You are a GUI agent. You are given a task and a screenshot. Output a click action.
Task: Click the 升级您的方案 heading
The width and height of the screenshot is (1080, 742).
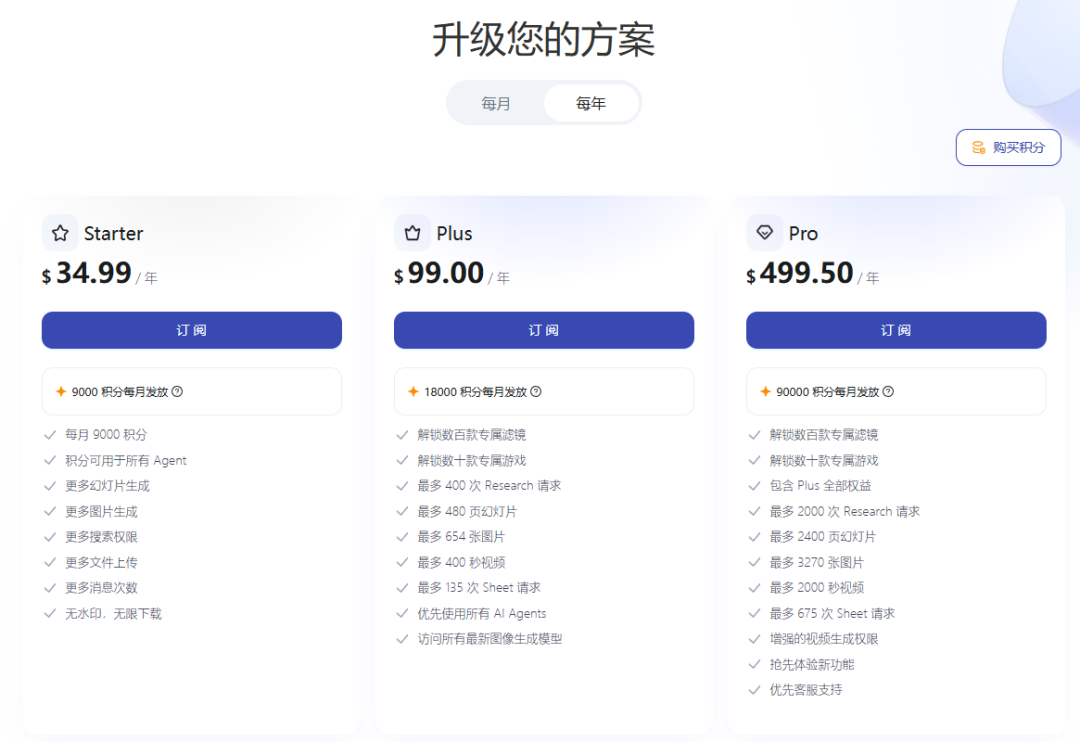click(543, 40)
